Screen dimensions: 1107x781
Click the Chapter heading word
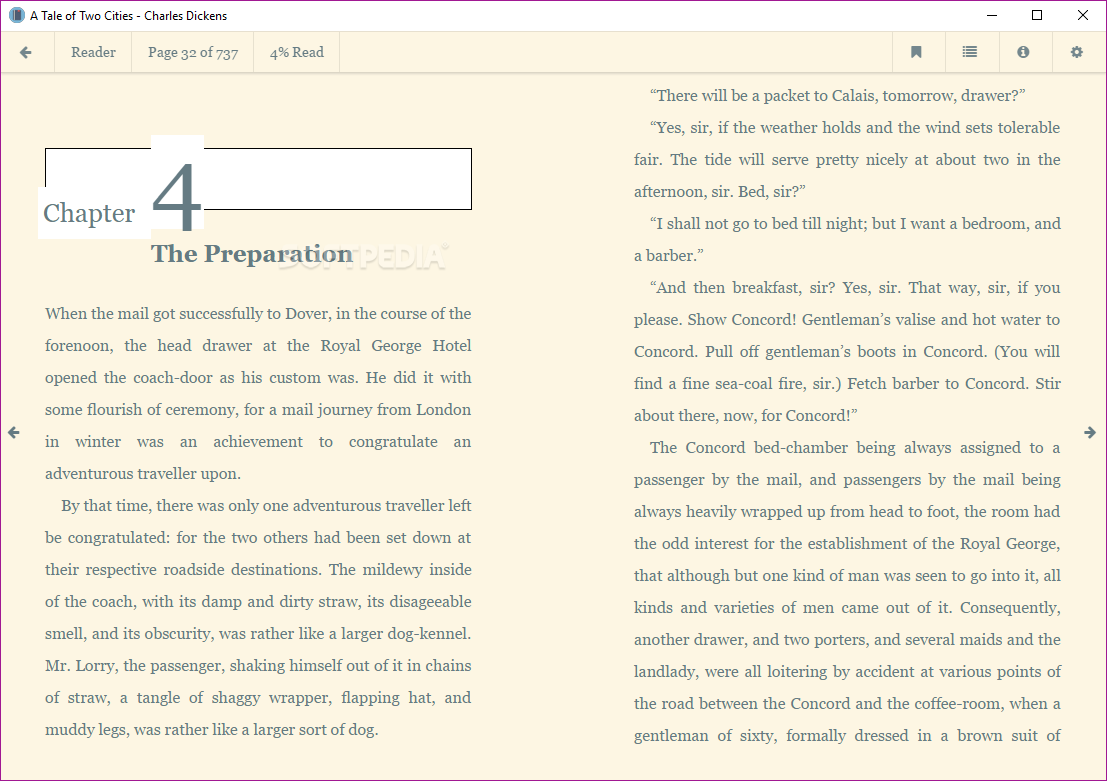[89, 213]
